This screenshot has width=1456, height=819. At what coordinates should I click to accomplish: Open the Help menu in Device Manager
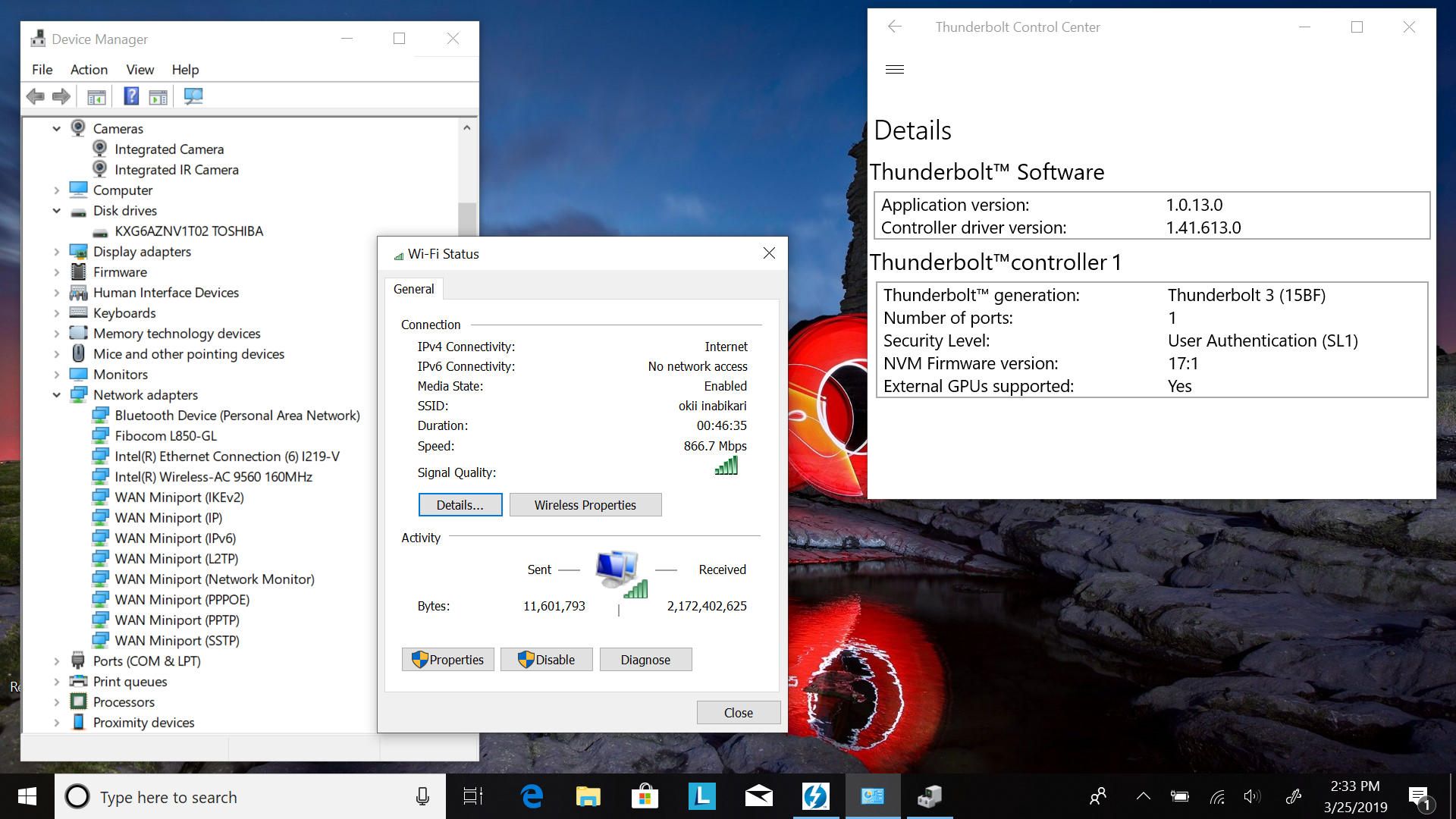click(185, 70)
